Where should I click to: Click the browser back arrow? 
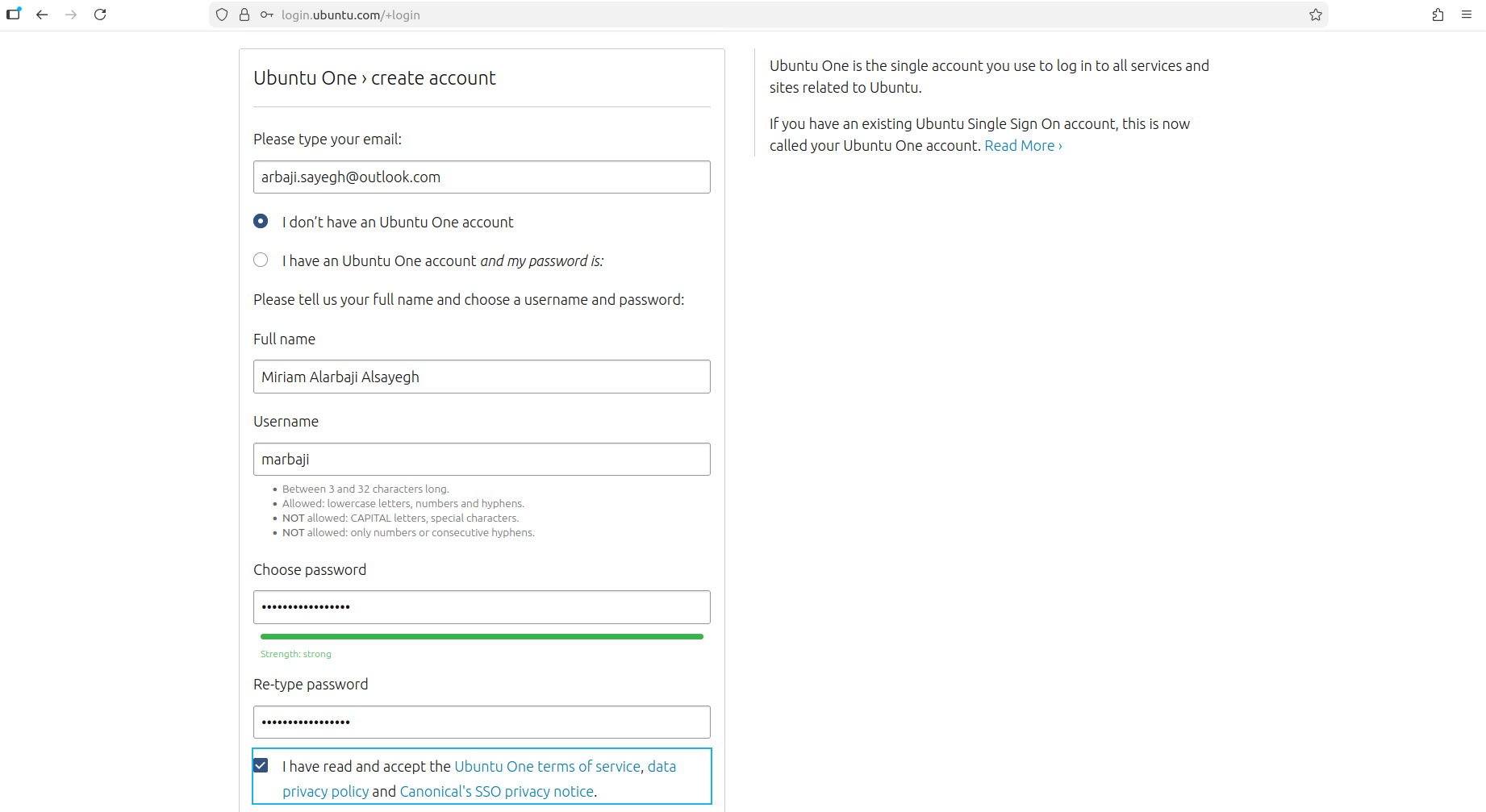pyautogui.click(x=42, y=15)
